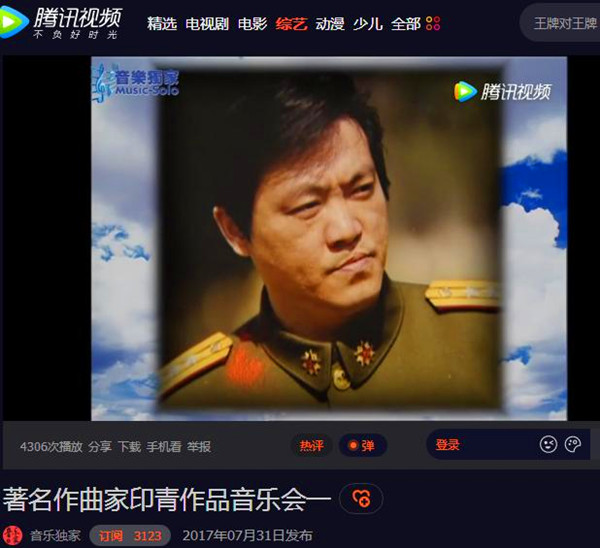Click the Tencent Video logo
This screenshot has height=548, width=600.
pos(61,22)
